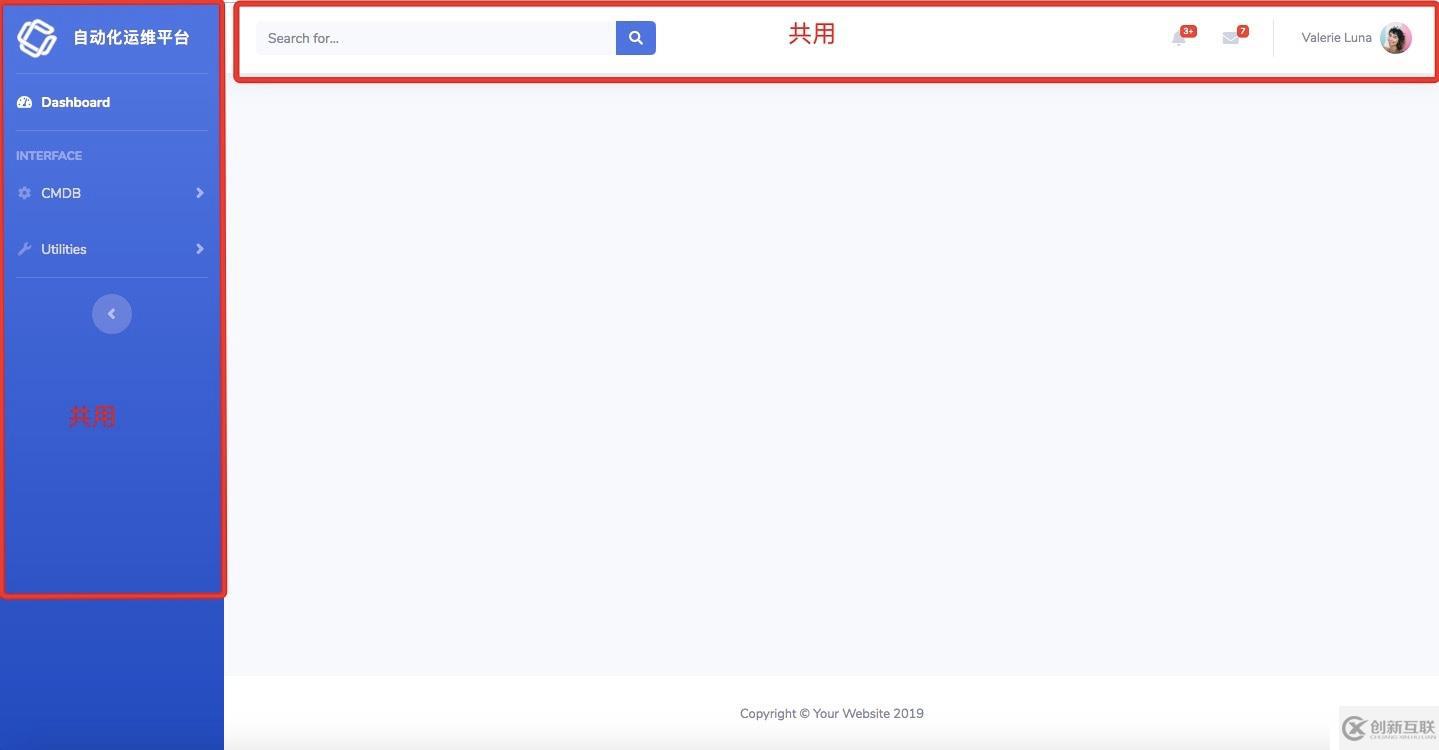Click the Copyright Your Website 2019 text
1439x750 pixels.
coord(830,712)
